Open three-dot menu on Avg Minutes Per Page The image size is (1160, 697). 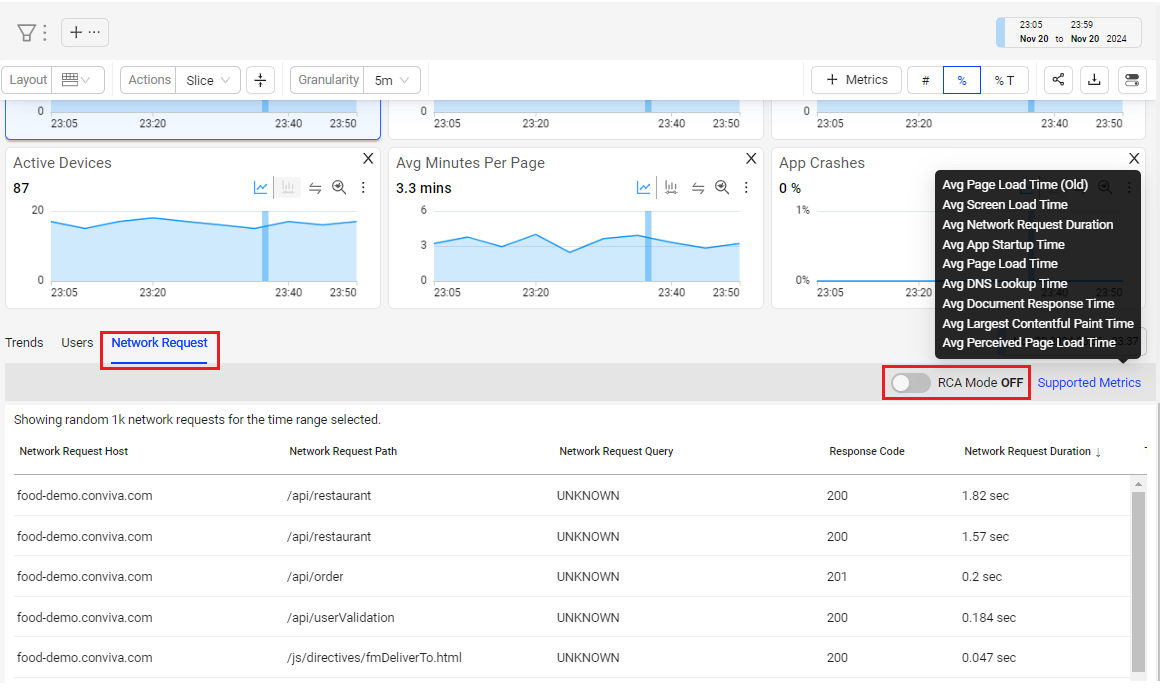(x=746, y=188)
